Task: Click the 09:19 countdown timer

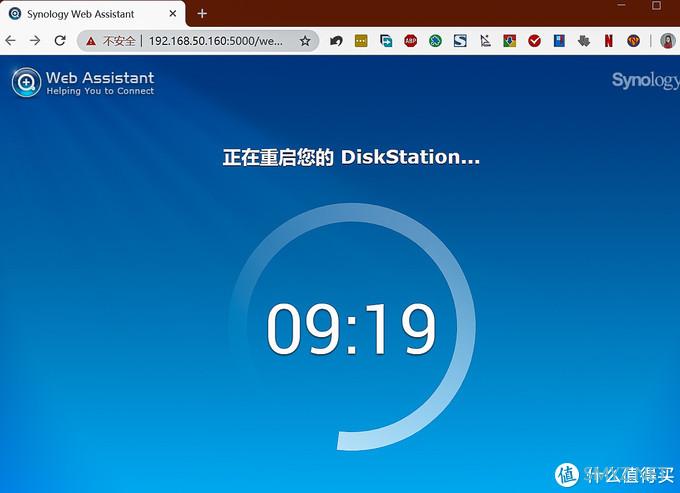Action: [x=351, y=329]
